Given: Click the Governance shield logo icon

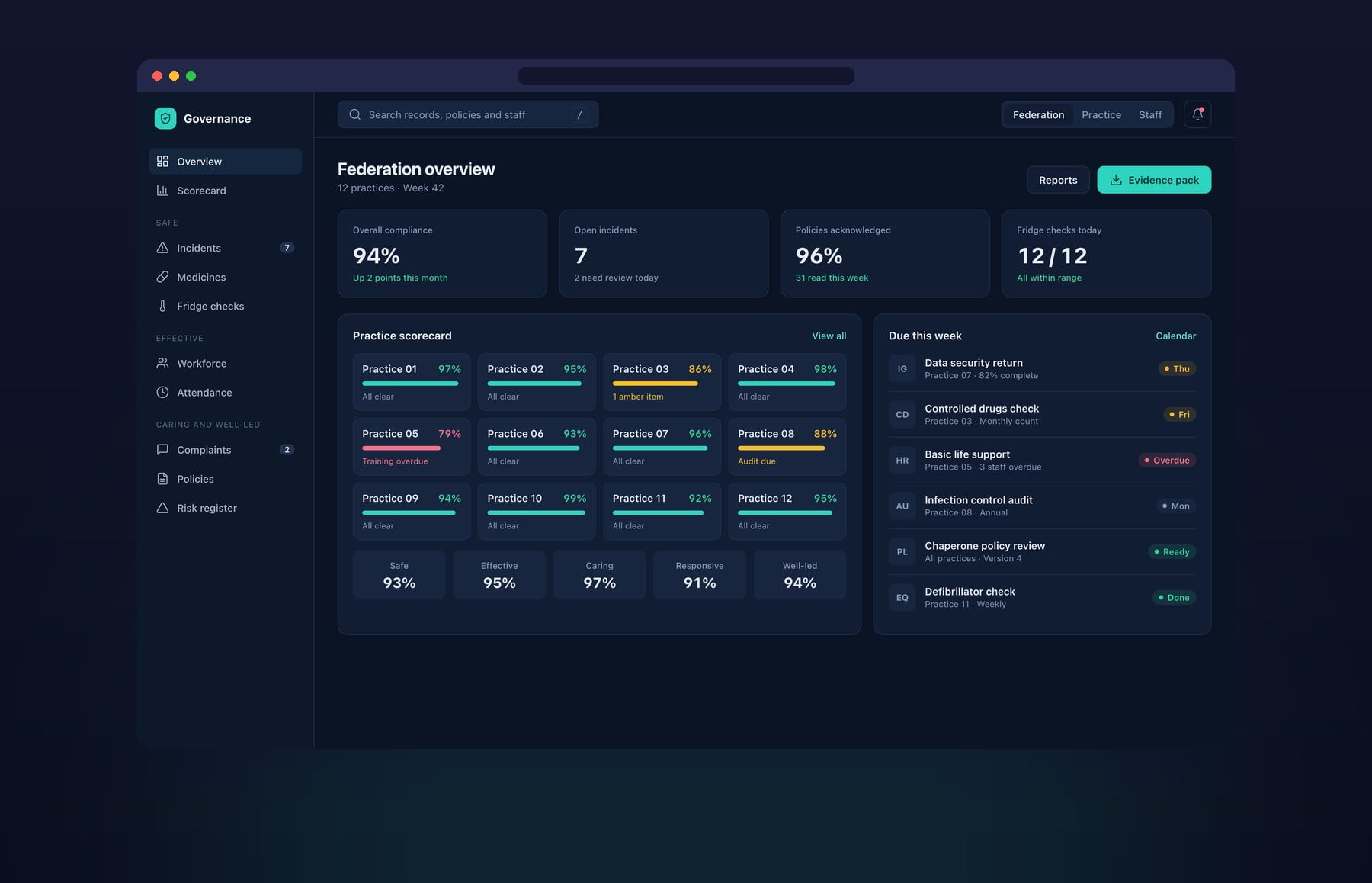Looking at the screenshot, I should (x=165, y=118).
